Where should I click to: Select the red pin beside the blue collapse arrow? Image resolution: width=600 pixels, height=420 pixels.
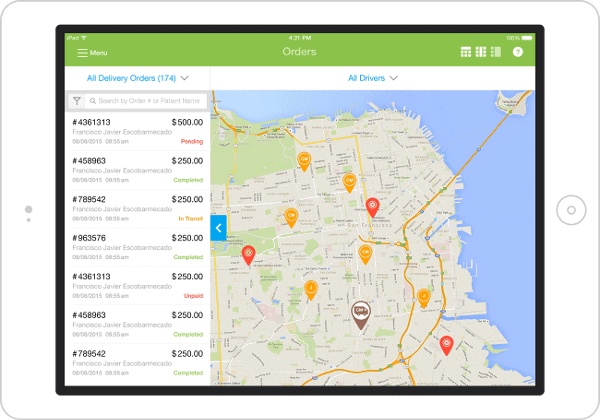click(248, 255)
